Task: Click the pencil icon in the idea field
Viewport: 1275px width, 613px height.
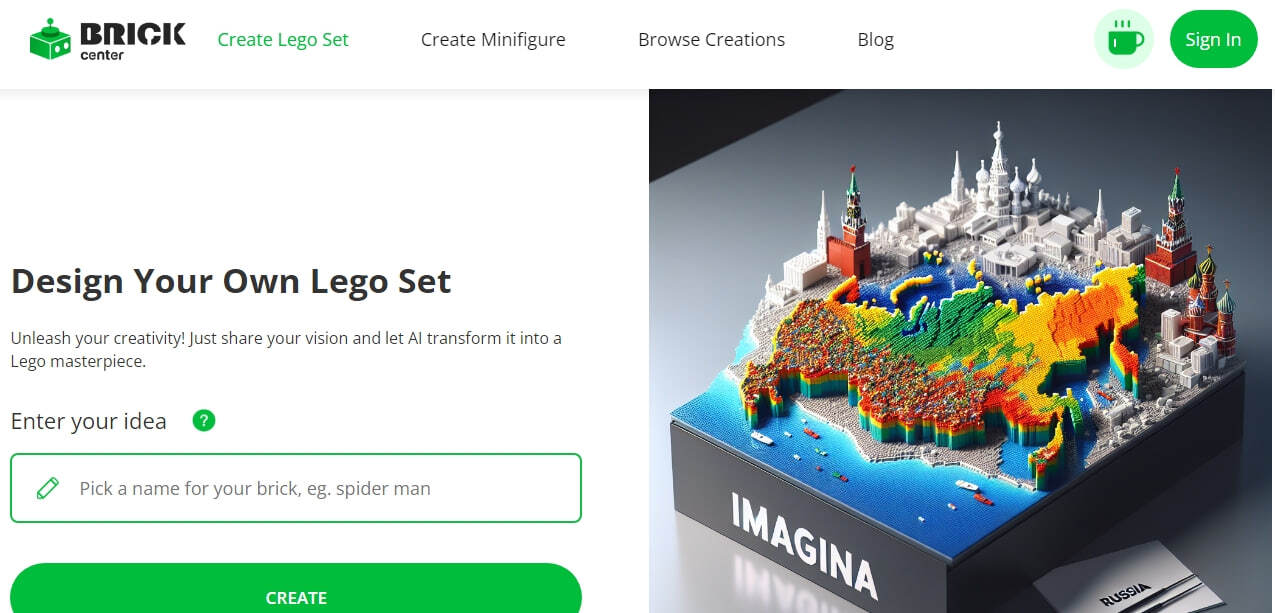Action: pos(47,488)
